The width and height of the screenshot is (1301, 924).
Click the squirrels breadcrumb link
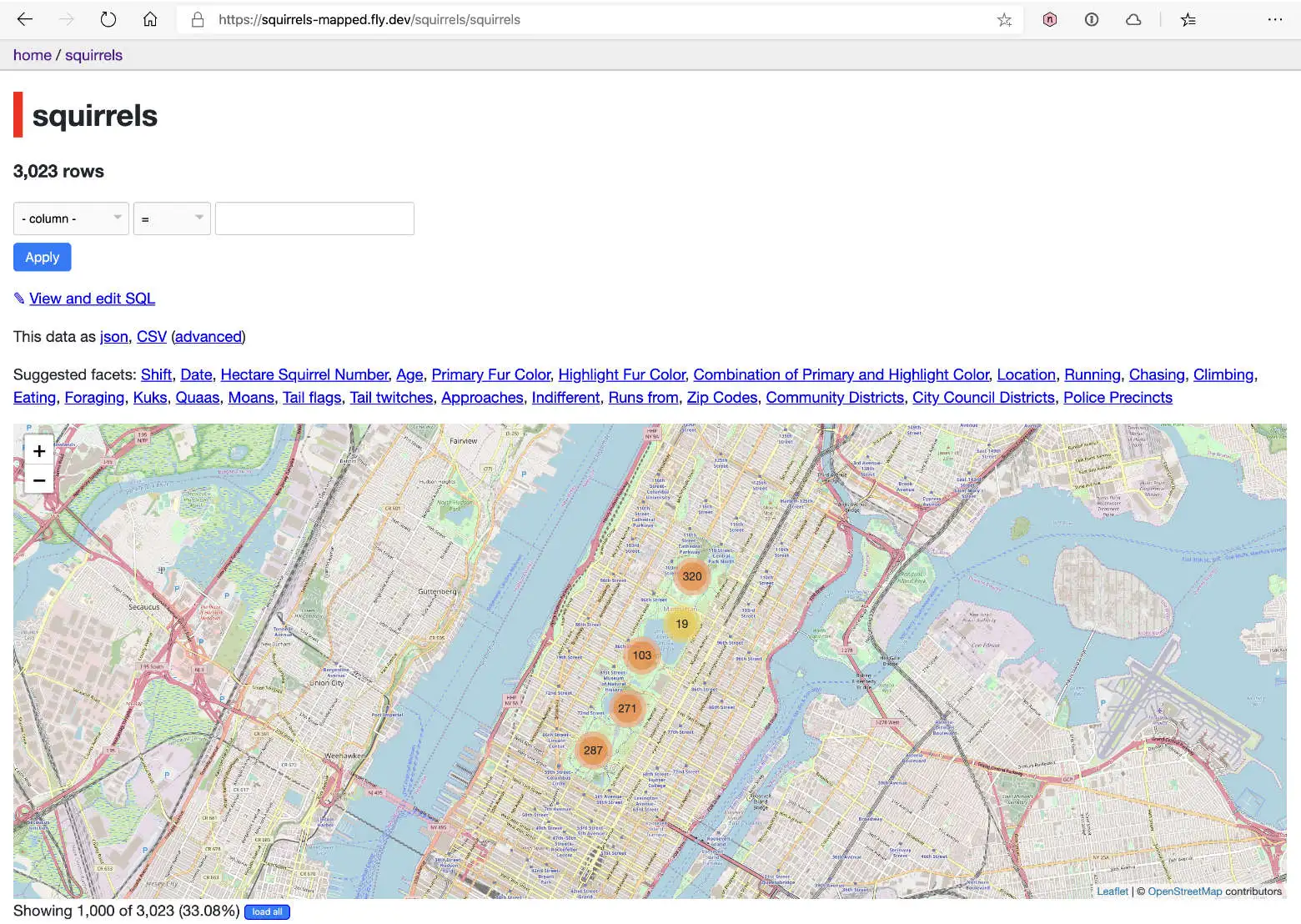tap(93, 55)
